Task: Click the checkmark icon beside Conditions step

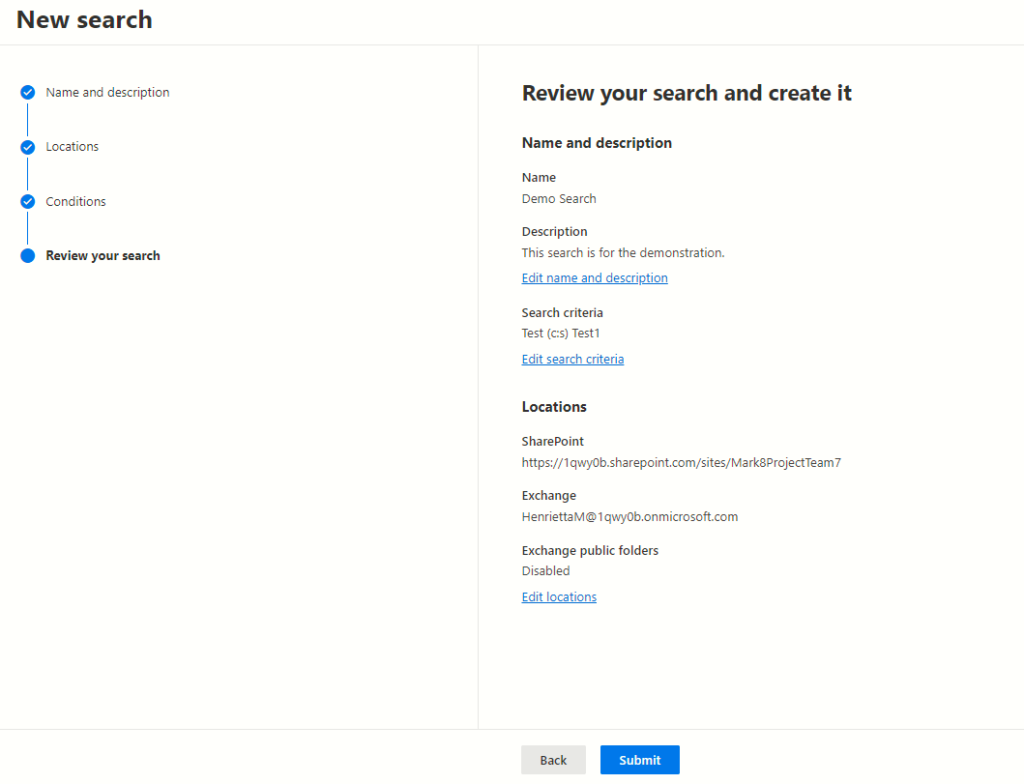Action: 27,201
